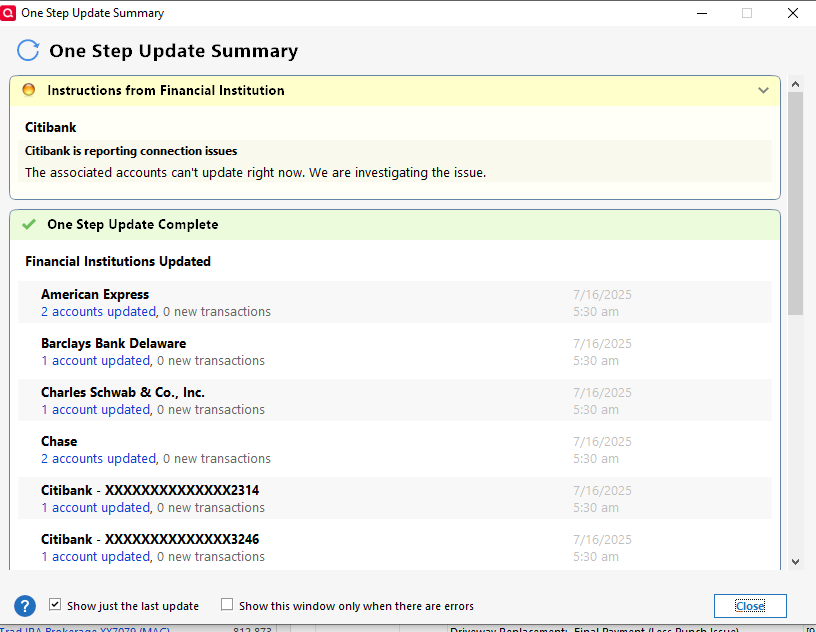
Task: Open American Express 2 accounts updated link
Action: pyautogui.click(x=99, y=311)
